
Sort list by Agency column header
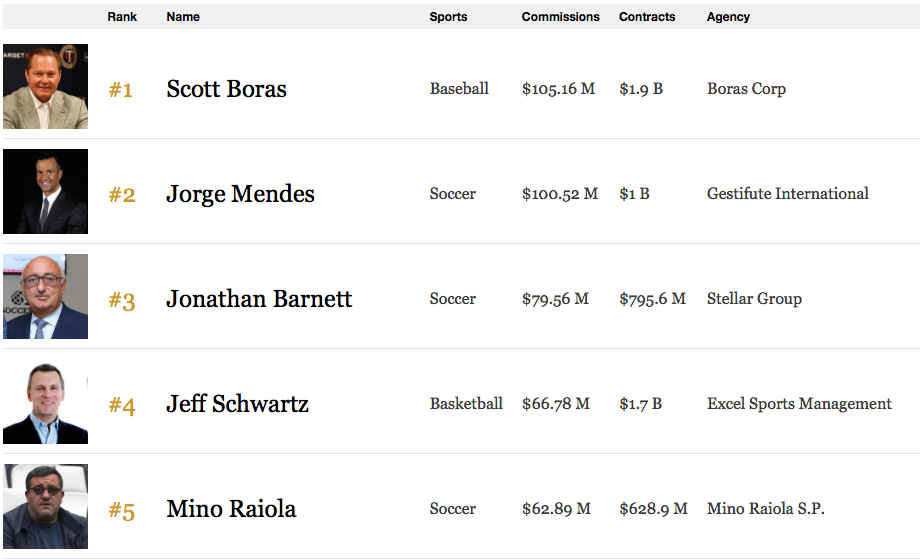728,17
